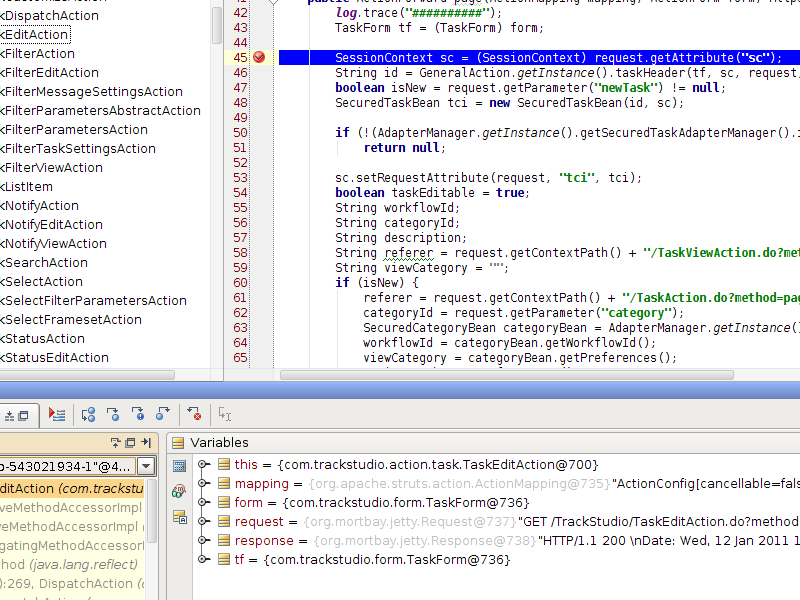The width and height of the screenshot is (800, 600).
Task: Select FilterTaskSettingsAction in the tree
Action: pyautogui.click(x=78, y=148)
